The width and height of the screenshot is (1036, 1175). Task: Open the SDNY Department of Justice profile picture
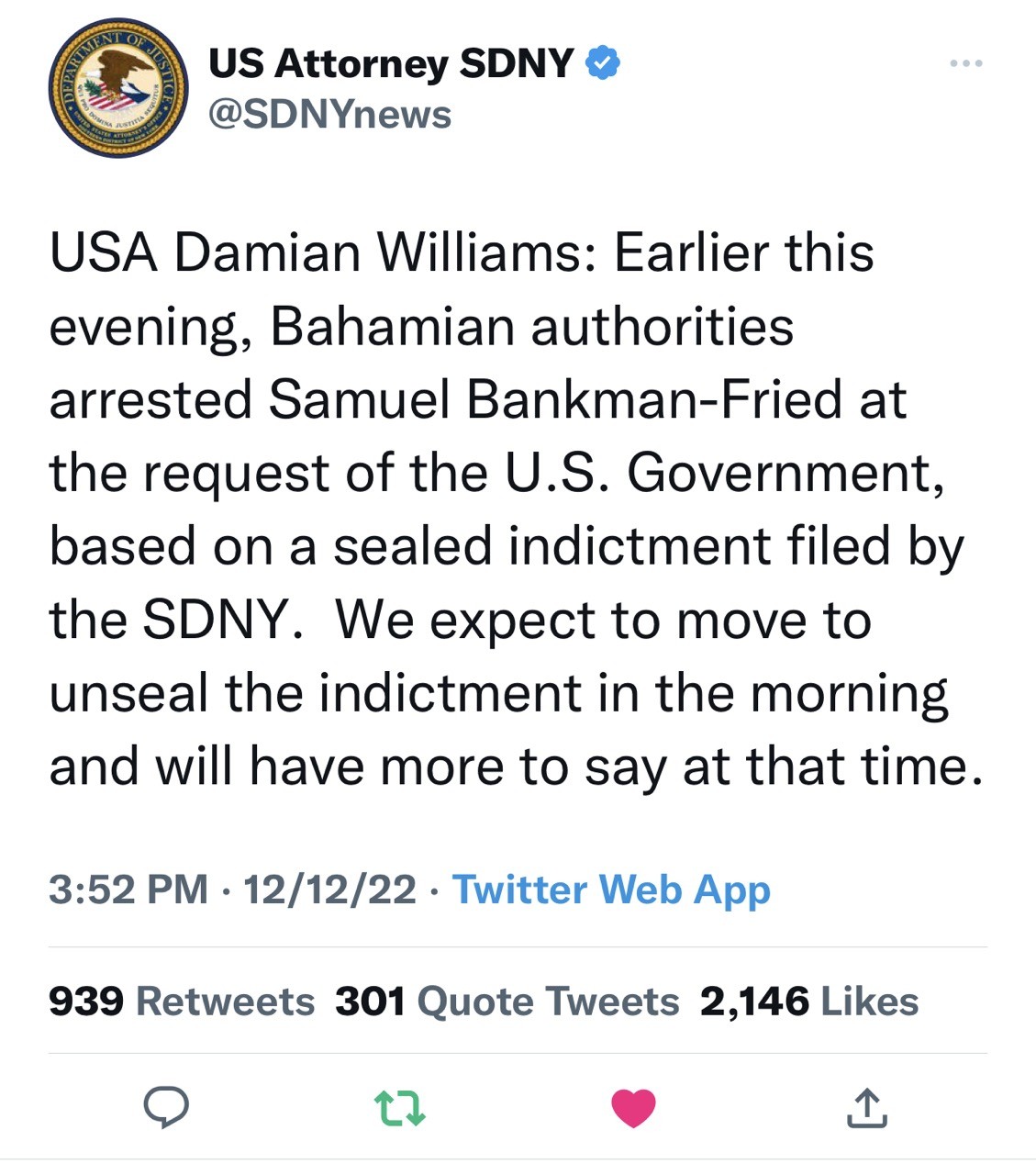117,88
